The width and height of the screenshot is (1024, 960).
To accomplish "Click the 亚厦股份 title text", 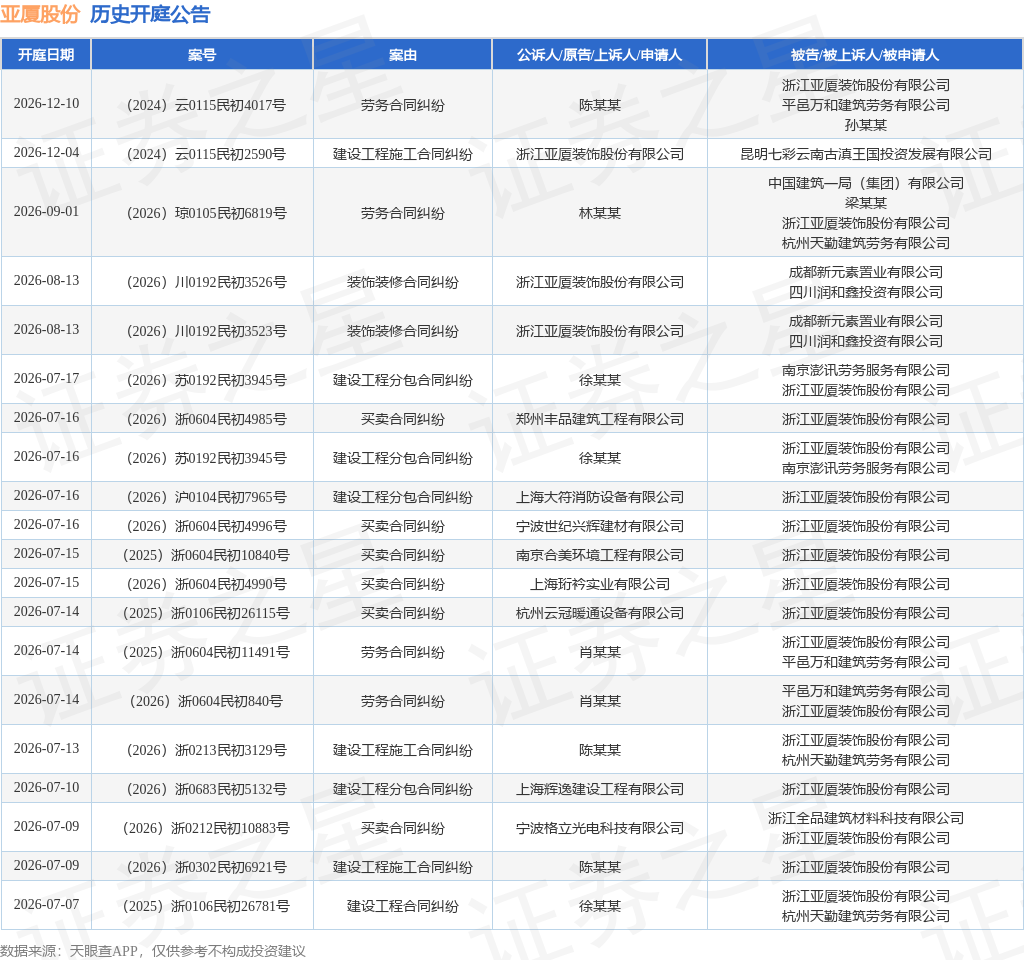I will pyautogui.click(x=40, y=14).
